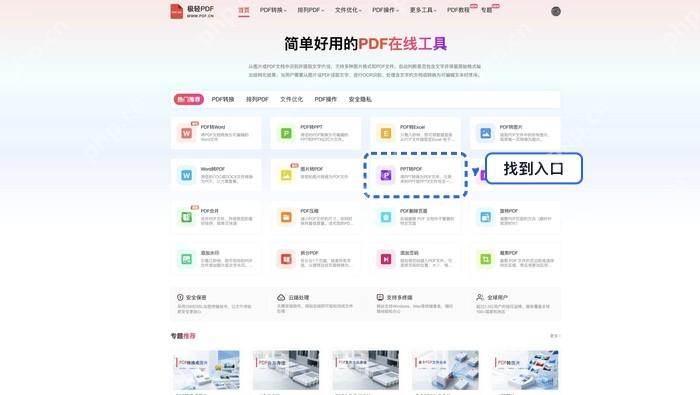Click the 旋转PDF blue rotate icon
Screen dimensions: 700x395
[x=485, y=217]
